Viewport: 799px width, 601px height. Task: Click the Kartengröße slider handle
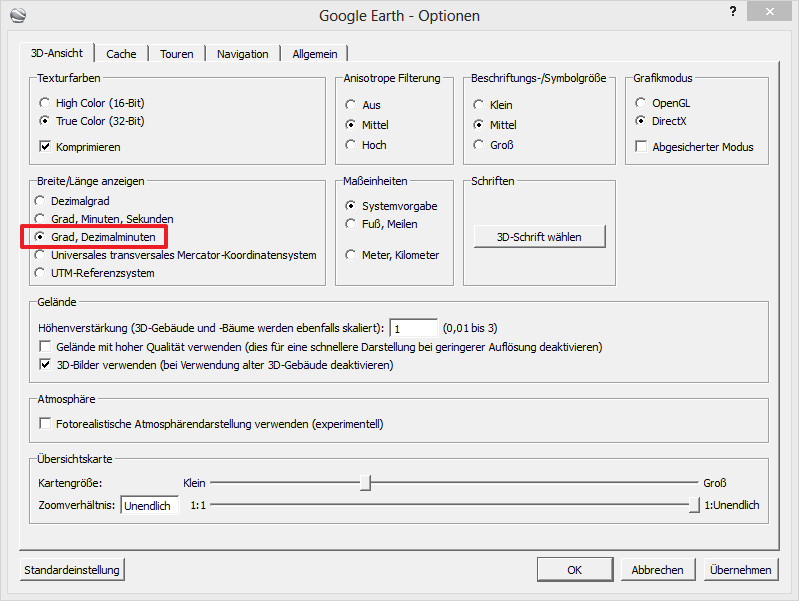pyautogui.click(x=365, y=483)
